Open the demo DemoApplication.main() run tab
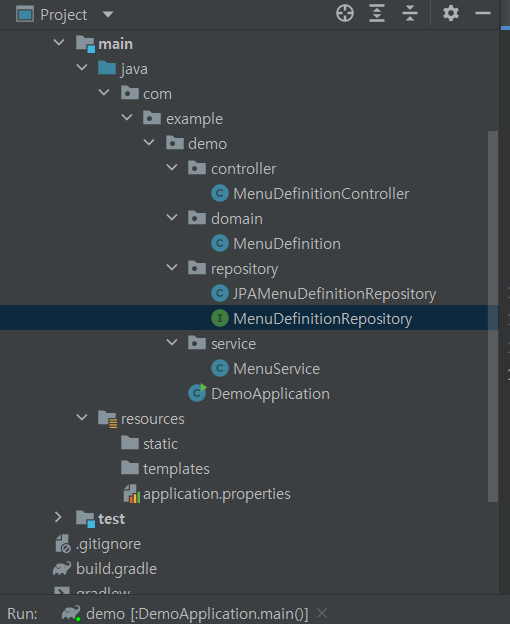 pyautogui.click(x=197, y=614)
